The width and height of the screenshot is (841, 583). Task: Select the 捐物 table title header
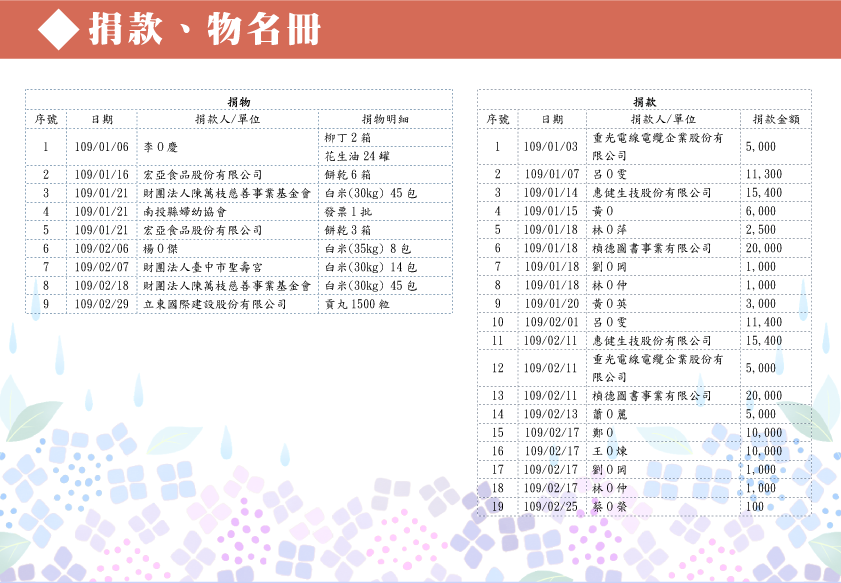coord(238,101)
